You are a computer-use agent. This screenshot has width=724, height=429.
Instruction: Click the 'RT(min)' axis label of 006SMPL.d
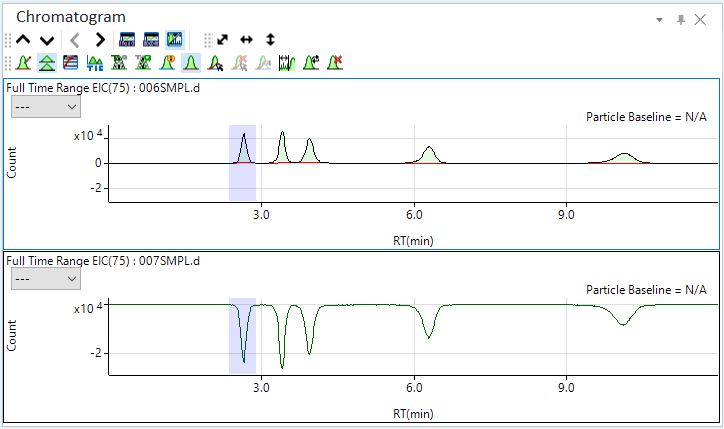413,241
